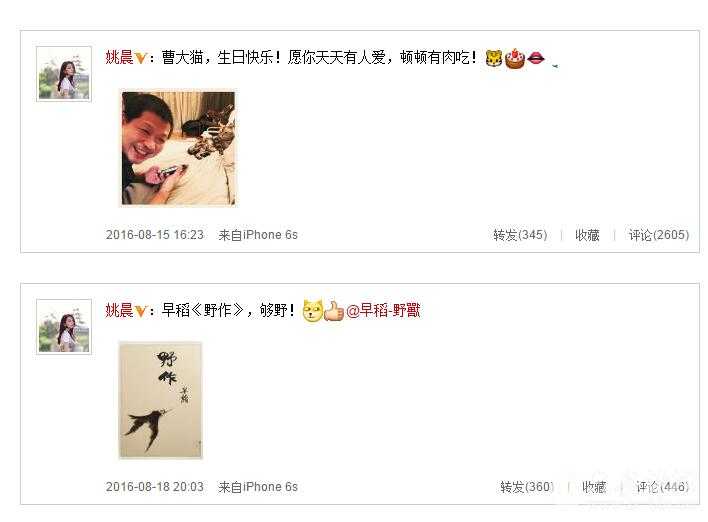Click the orange verified V badge in first post
This screenshot has height=522, width=708.
pyautogui.click(x=140, y=58)
